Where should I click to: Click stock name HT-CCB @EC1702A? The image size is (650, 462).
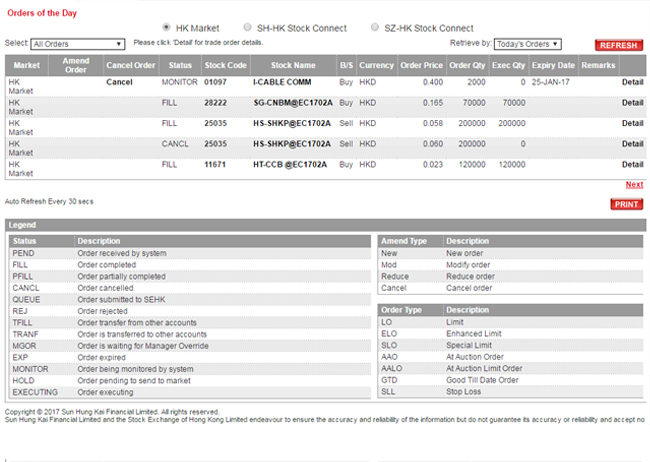coord(290,165)
